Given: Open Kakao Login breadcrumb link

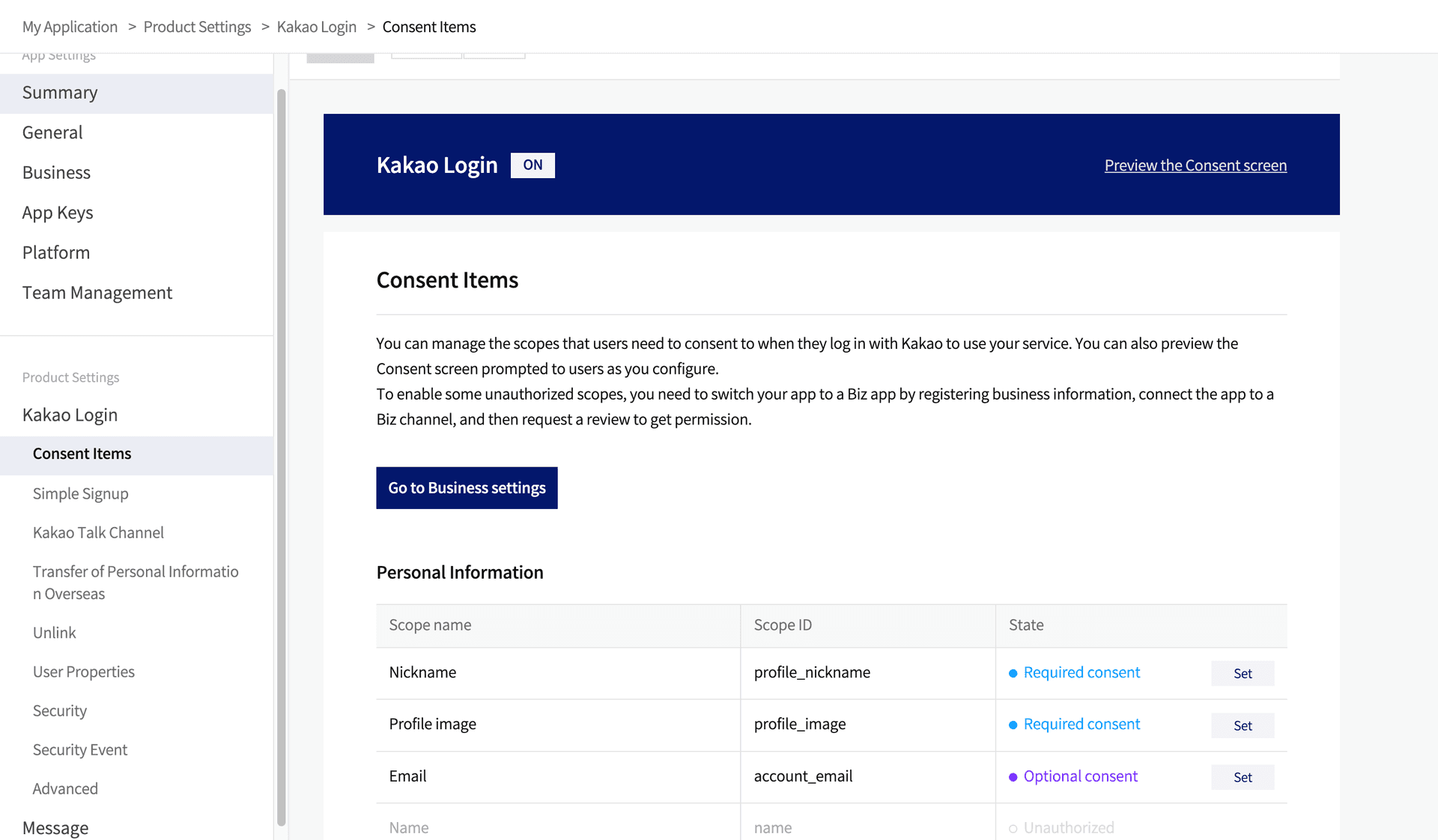Looking at the screenshot, I should coord(316,26).
